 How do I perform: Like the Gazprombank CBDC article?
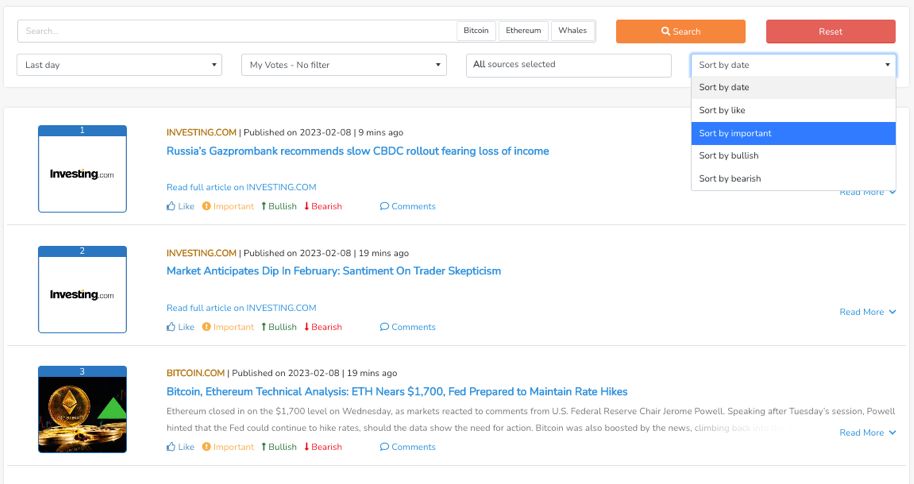coord(180,206)
